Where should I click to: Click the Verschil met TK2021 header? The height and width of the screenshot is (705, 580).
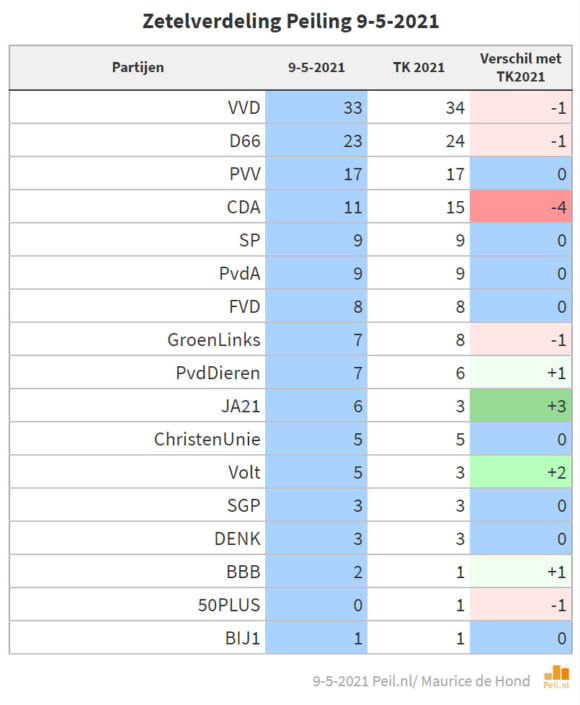[521, 67]
